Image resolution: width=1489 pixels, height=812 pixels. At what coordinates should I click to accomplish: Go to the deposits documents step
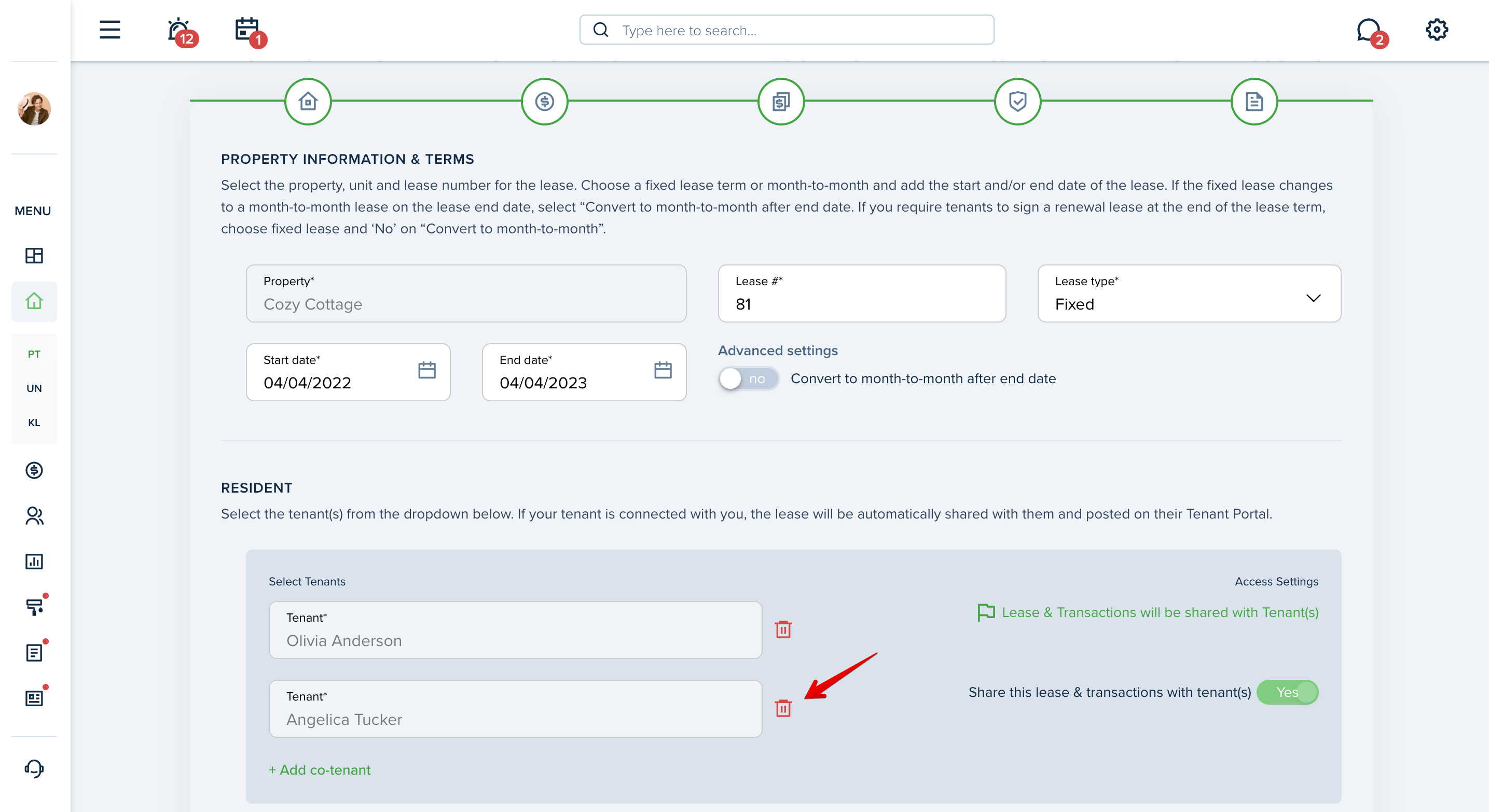coord(781,102)
